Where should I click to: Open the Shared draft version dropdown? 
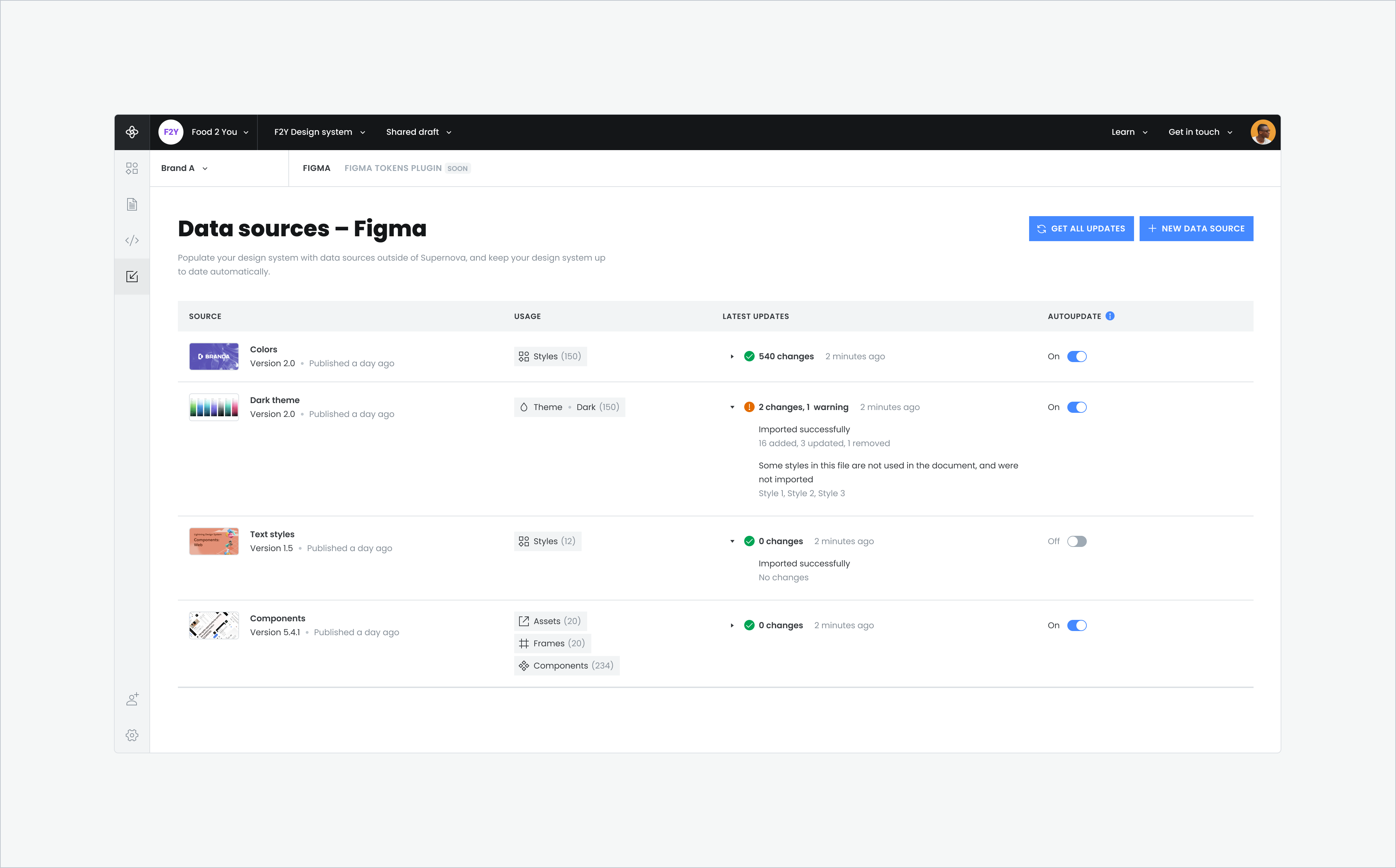coord(419,132)
